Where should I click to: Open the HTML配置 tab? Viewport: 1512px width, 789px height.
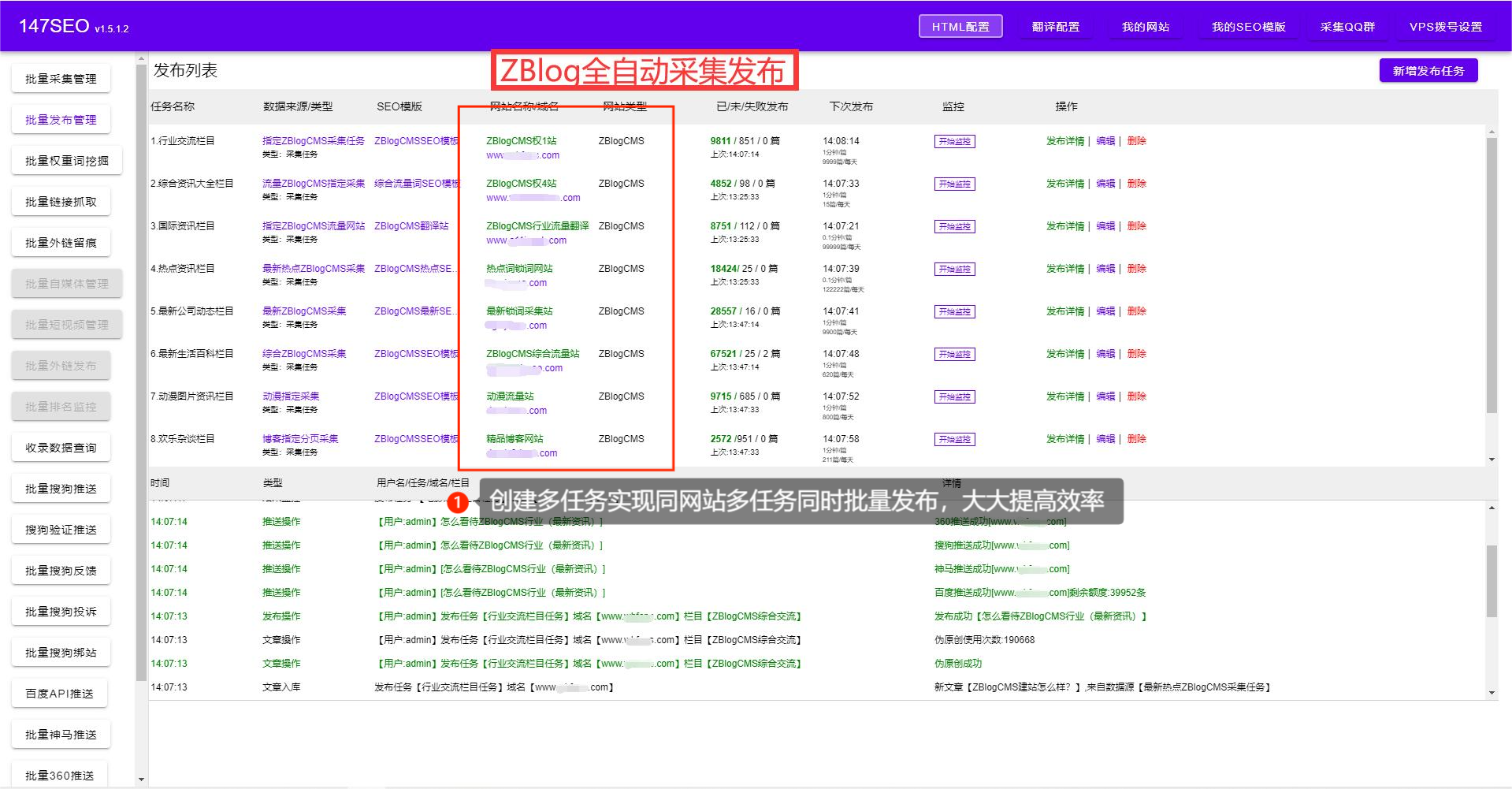pos(960,27)
